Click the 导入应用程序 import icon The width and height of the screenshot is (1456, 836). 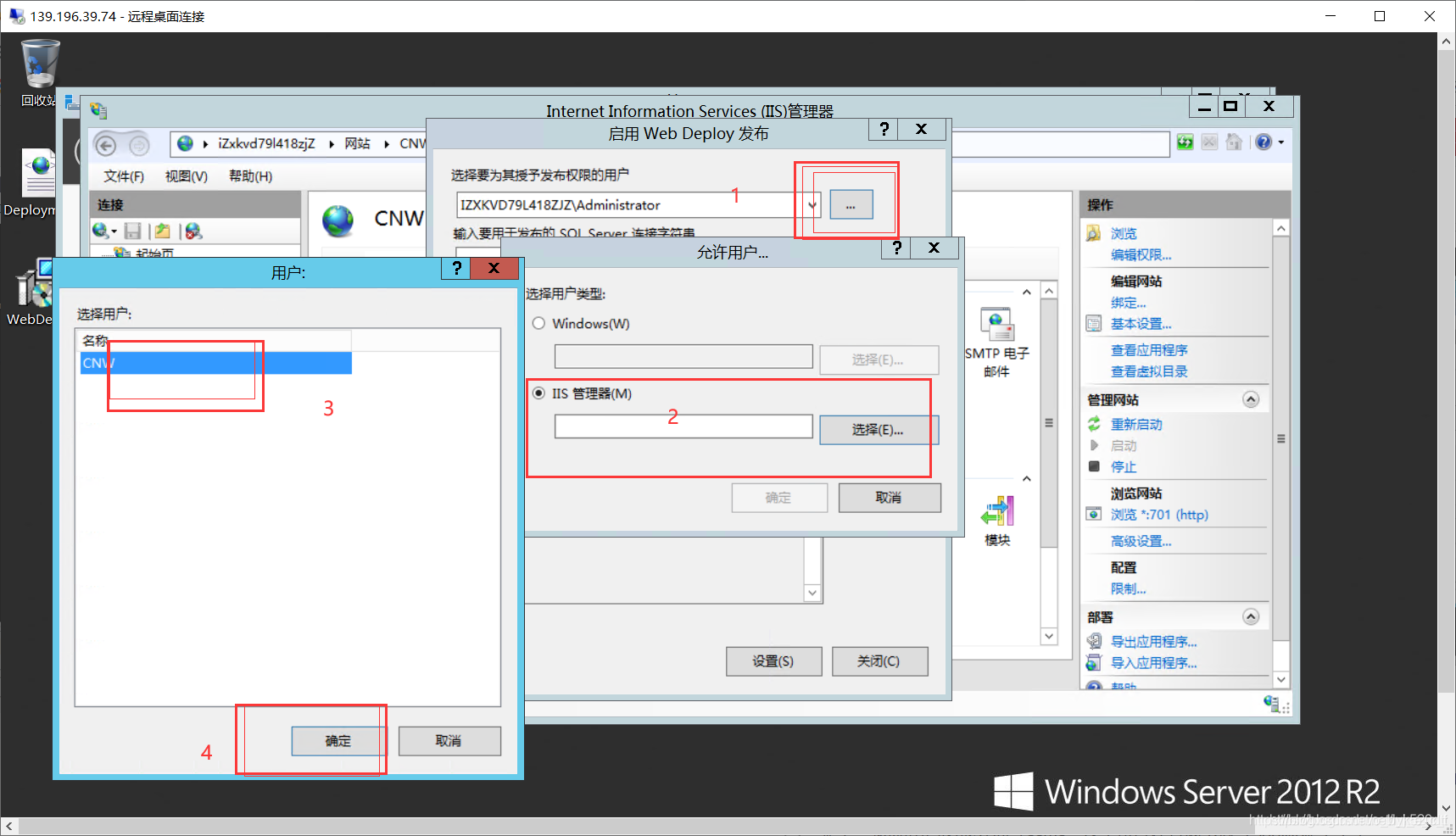[x=1094, y=663]
